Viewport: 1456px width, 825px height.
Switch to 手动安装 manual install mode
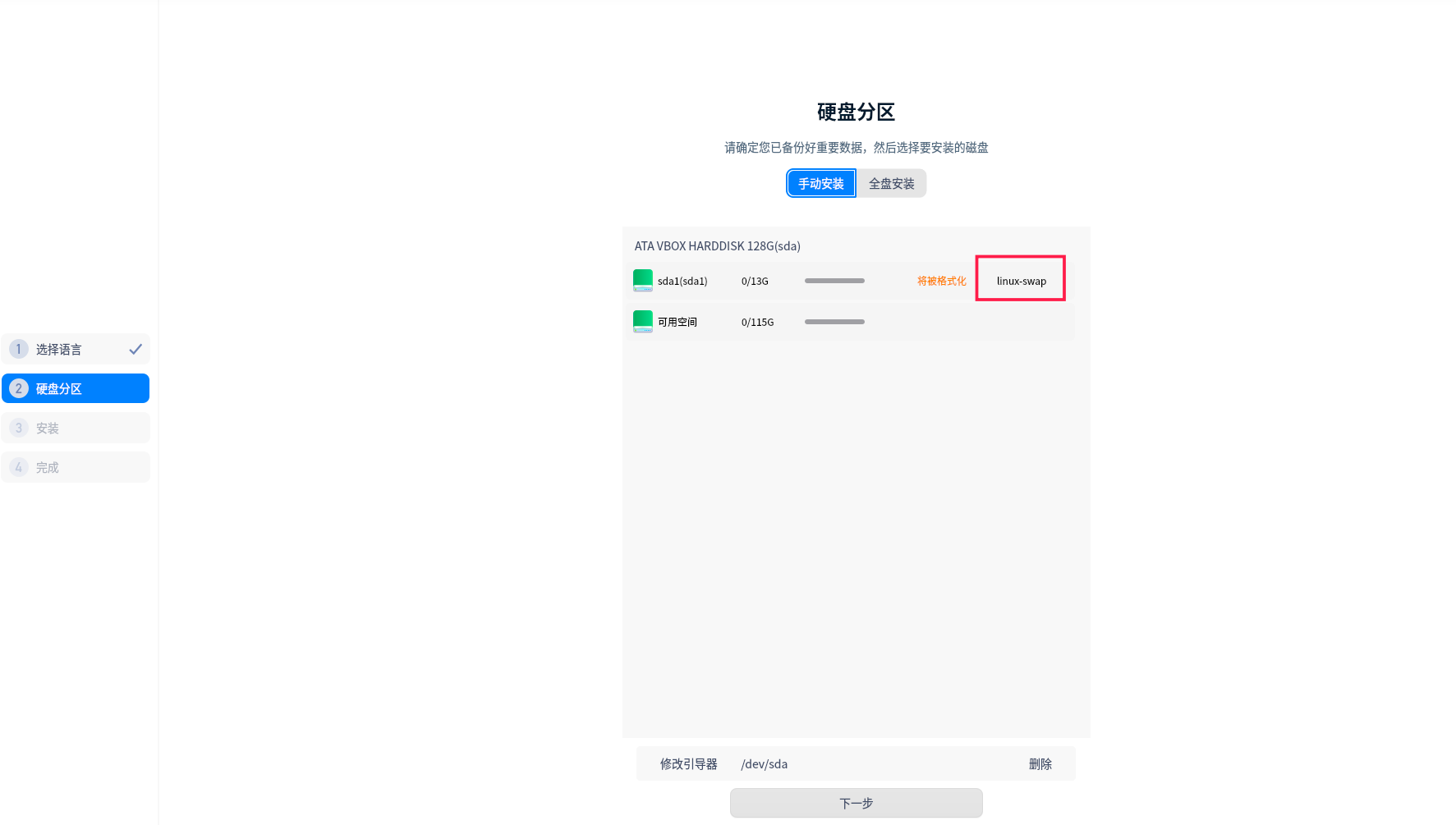[821, 183]
